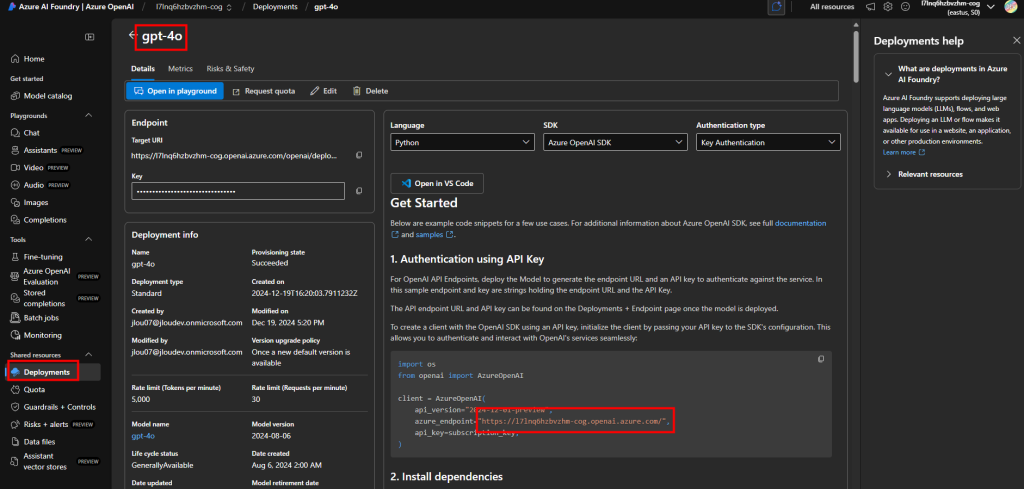Open the user account avatar
The width and height of the screenshot is (1024, 489).
click(1010, 7)
